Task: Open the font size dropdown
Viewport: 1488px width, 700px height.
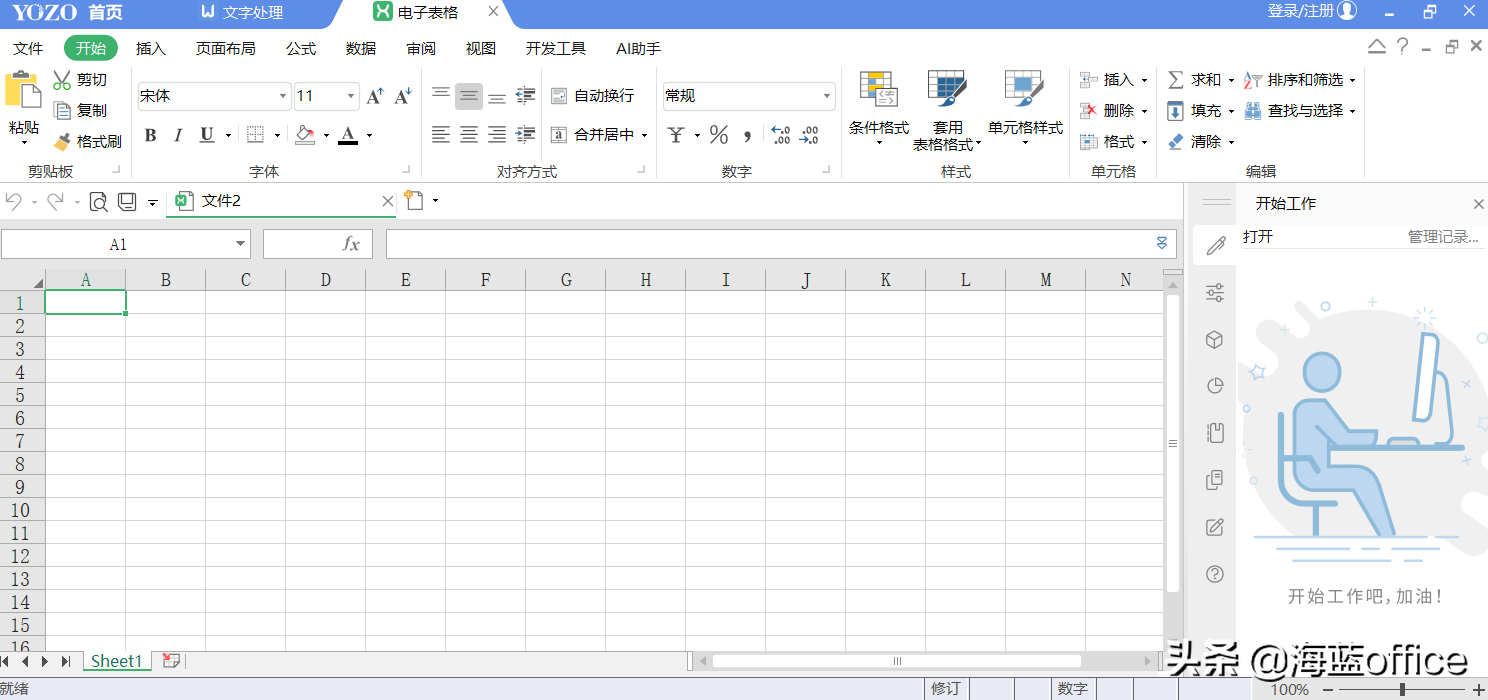Action: coord(351,97)
